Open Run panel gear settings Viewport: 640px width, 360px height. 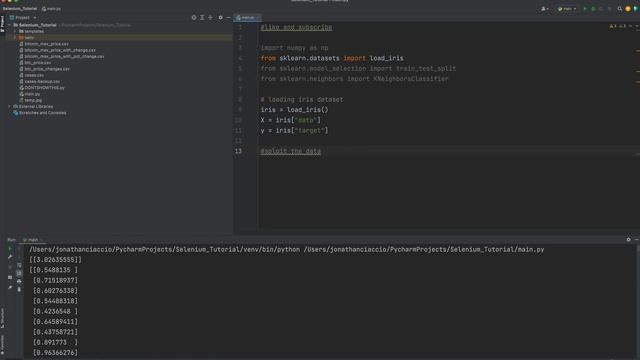point(629,240)
